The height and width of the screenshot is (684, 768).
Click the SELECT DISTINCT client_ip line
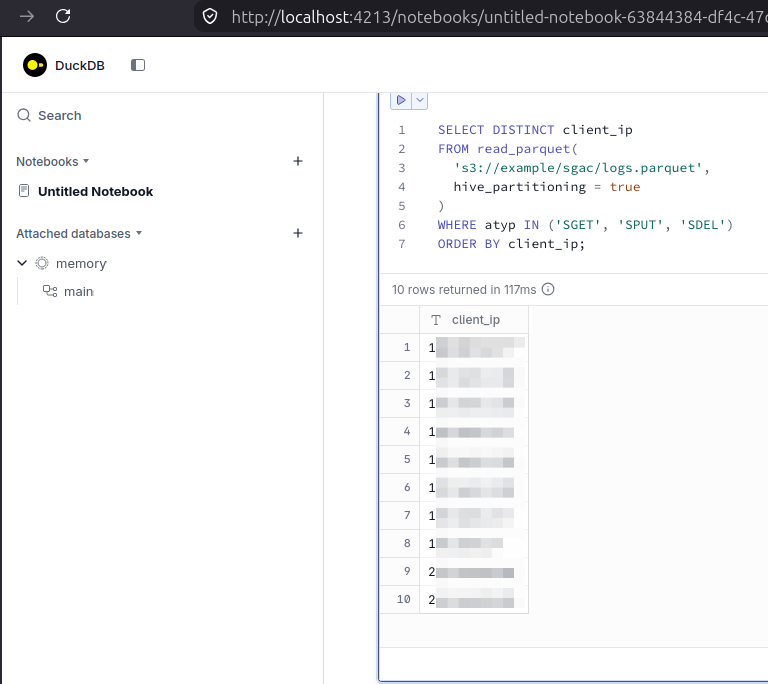535,130
